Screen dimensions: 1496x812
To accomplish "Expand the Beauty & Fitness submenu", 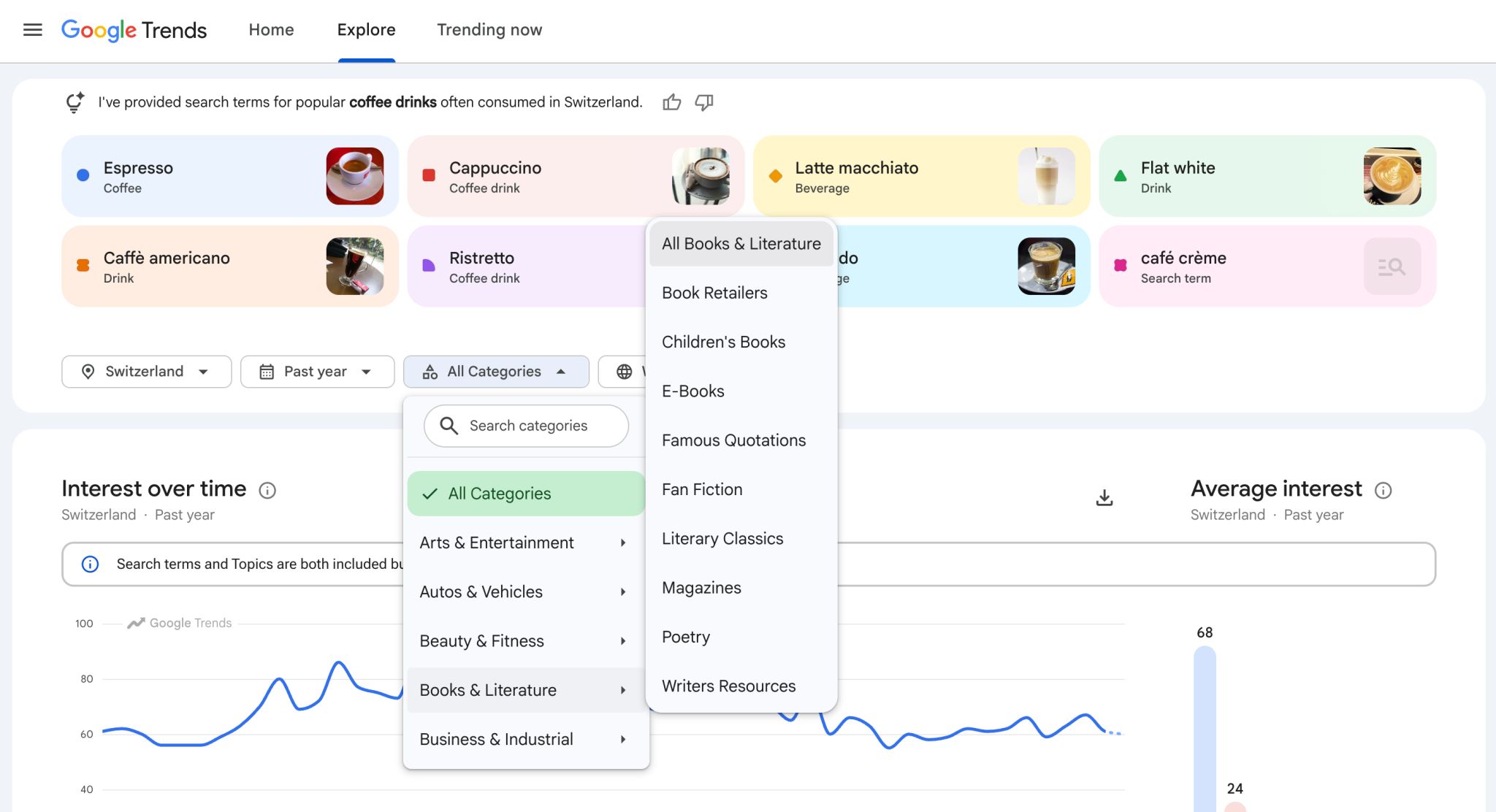I will coord(526,641).
